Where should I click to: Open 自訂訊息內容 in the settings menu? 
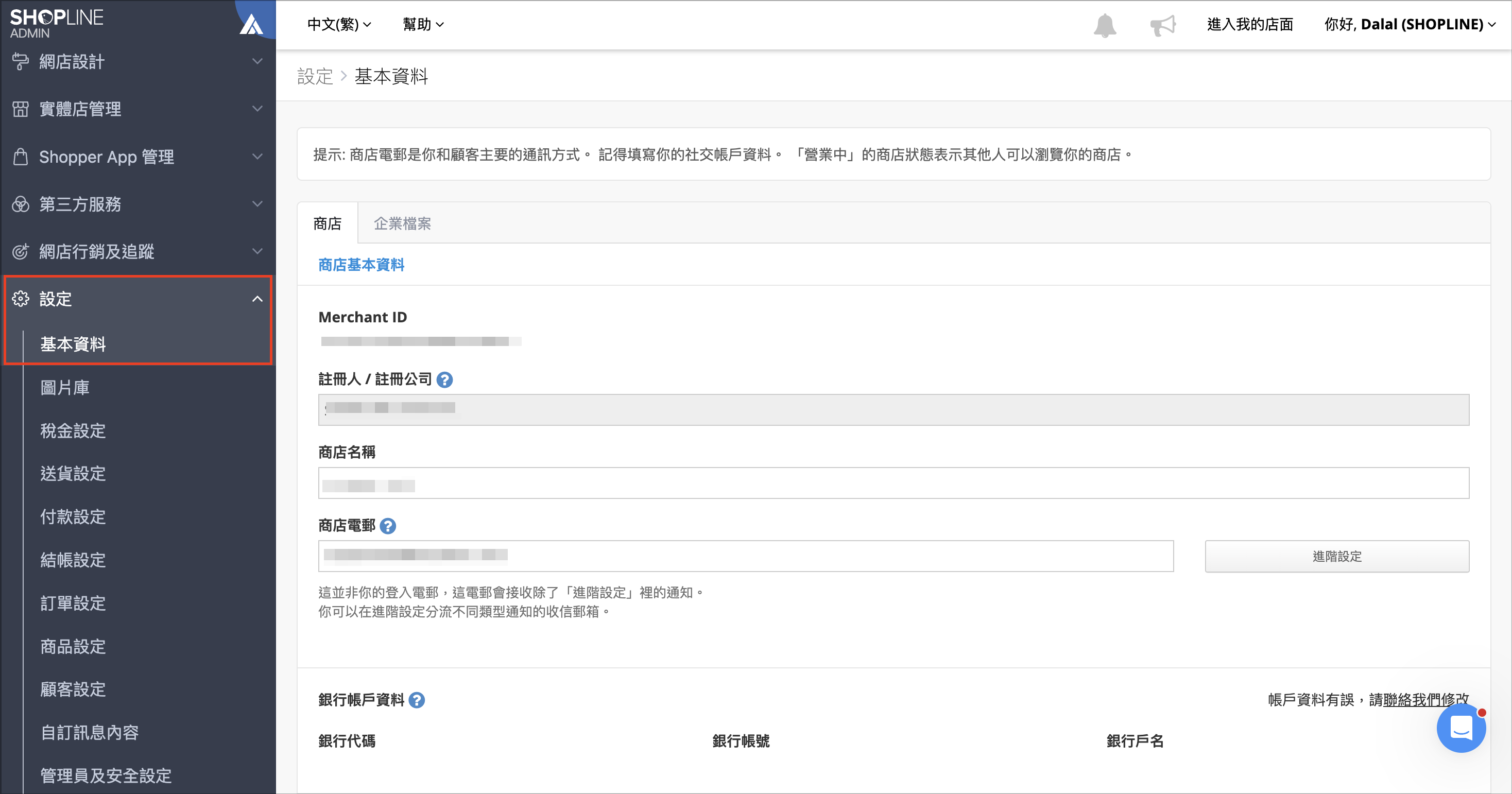click(x=89, y=733)
